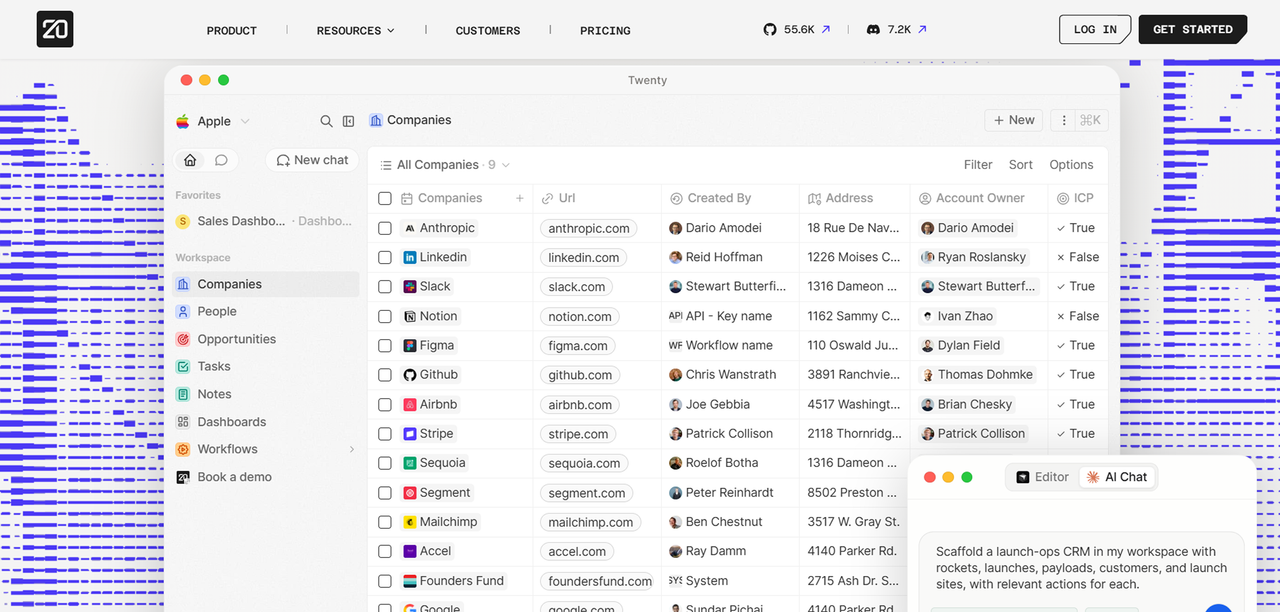Expand the Workflows chevron in the sidebar
Viewport: 1280px width, 612px height.
tap(351, 450)
